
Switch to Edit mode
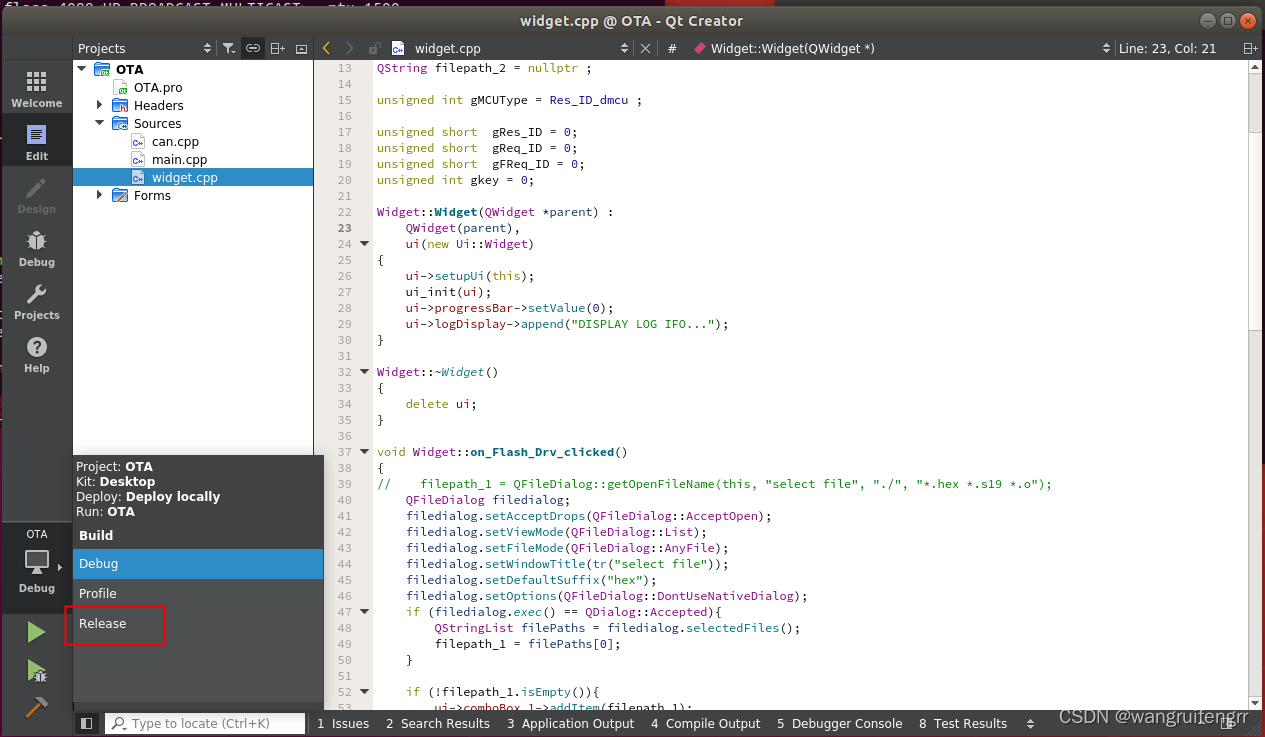36,143
